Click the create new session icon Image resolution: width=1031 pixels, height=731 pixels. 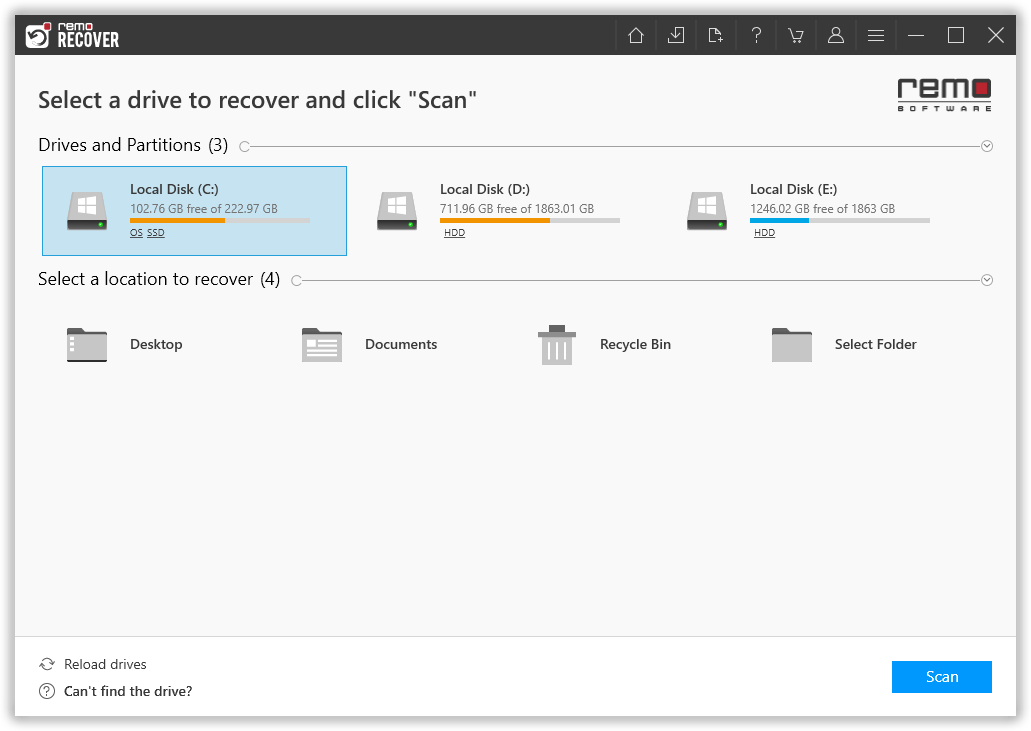pyautogui.click(x=716, y=34)
